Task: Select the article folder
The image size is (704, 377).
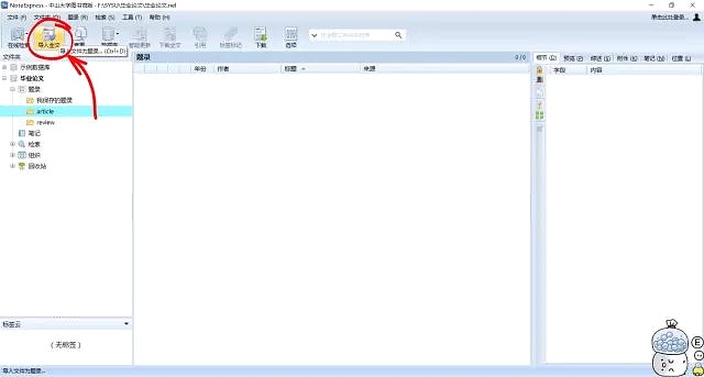Action: point(45,111)
